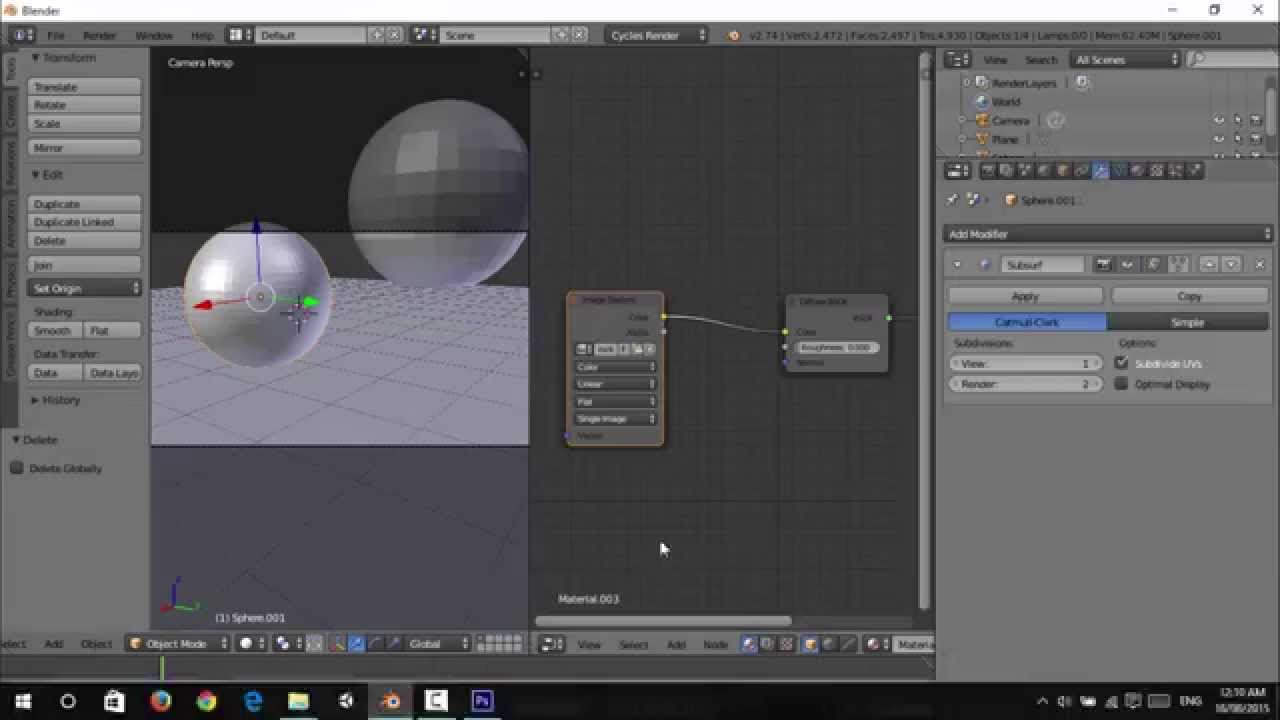Open the All Scenes outliner filter
This screenshot has width=1280, height=720.
coord(1125,60)
